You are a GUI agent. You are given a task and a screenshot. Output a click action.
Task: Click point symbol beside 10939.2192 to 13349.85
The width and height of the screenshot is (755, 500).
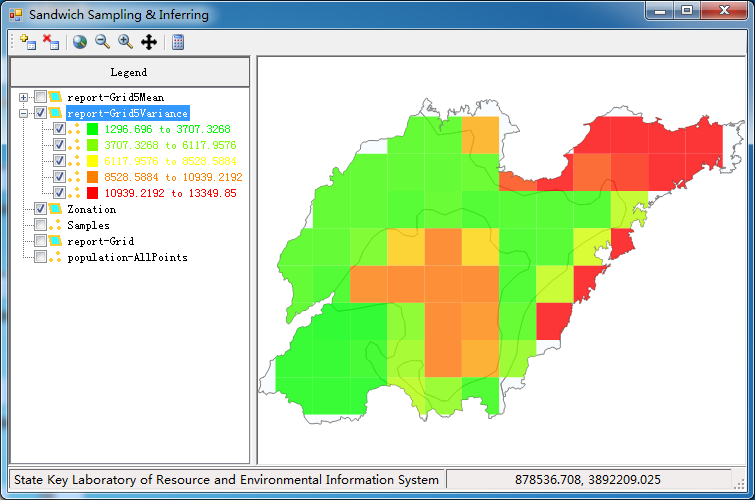click(x=74, y=193)
